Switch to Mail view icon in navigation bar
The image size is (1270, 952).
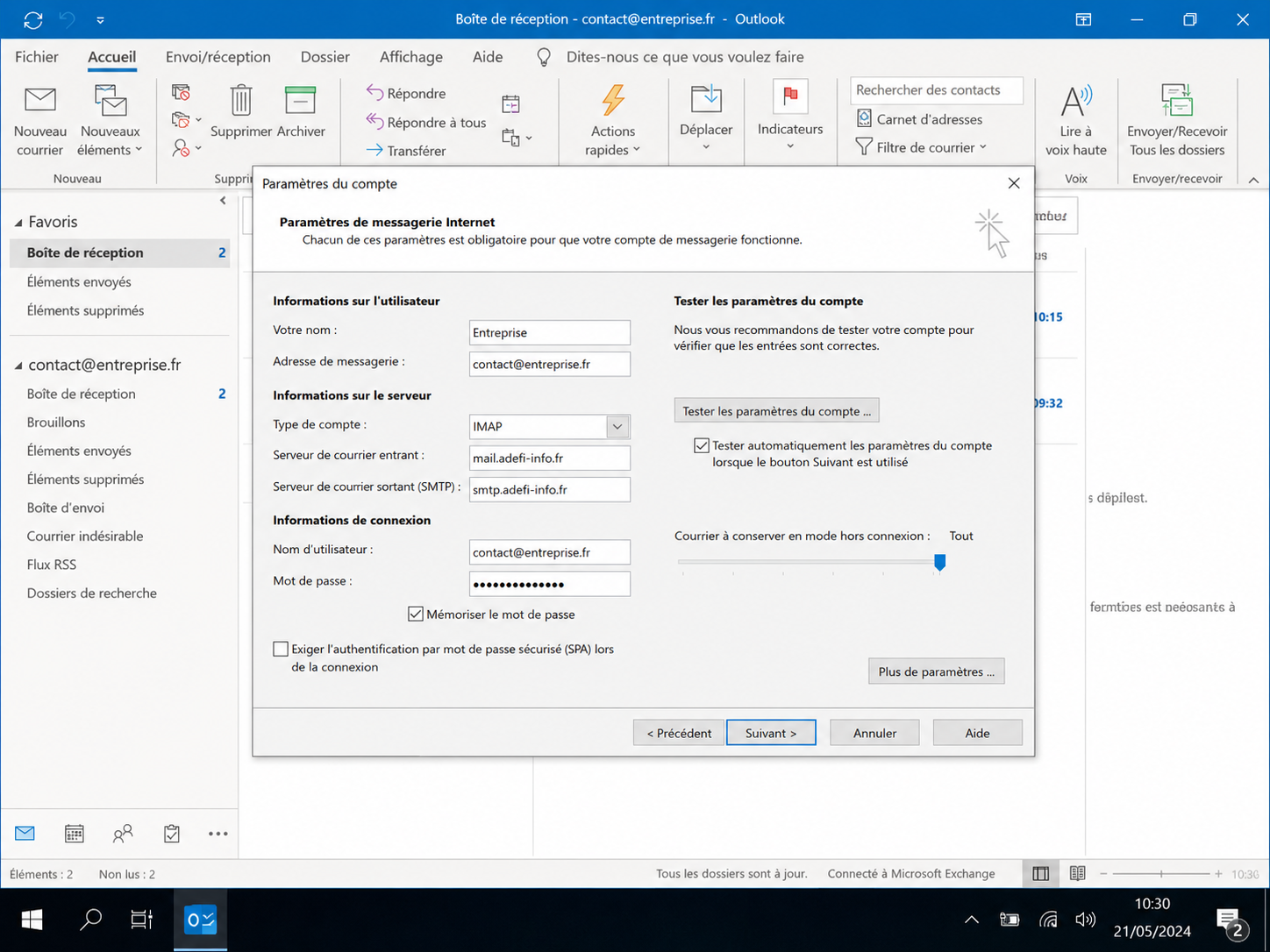coord(25,833)
